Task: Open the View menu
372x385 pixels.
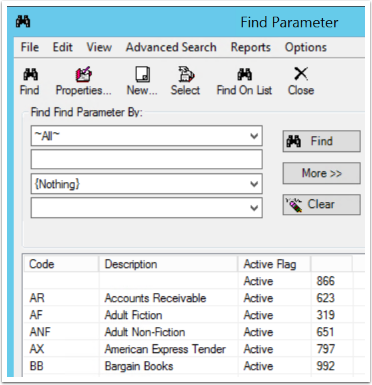Action: [x=99, y=47]
